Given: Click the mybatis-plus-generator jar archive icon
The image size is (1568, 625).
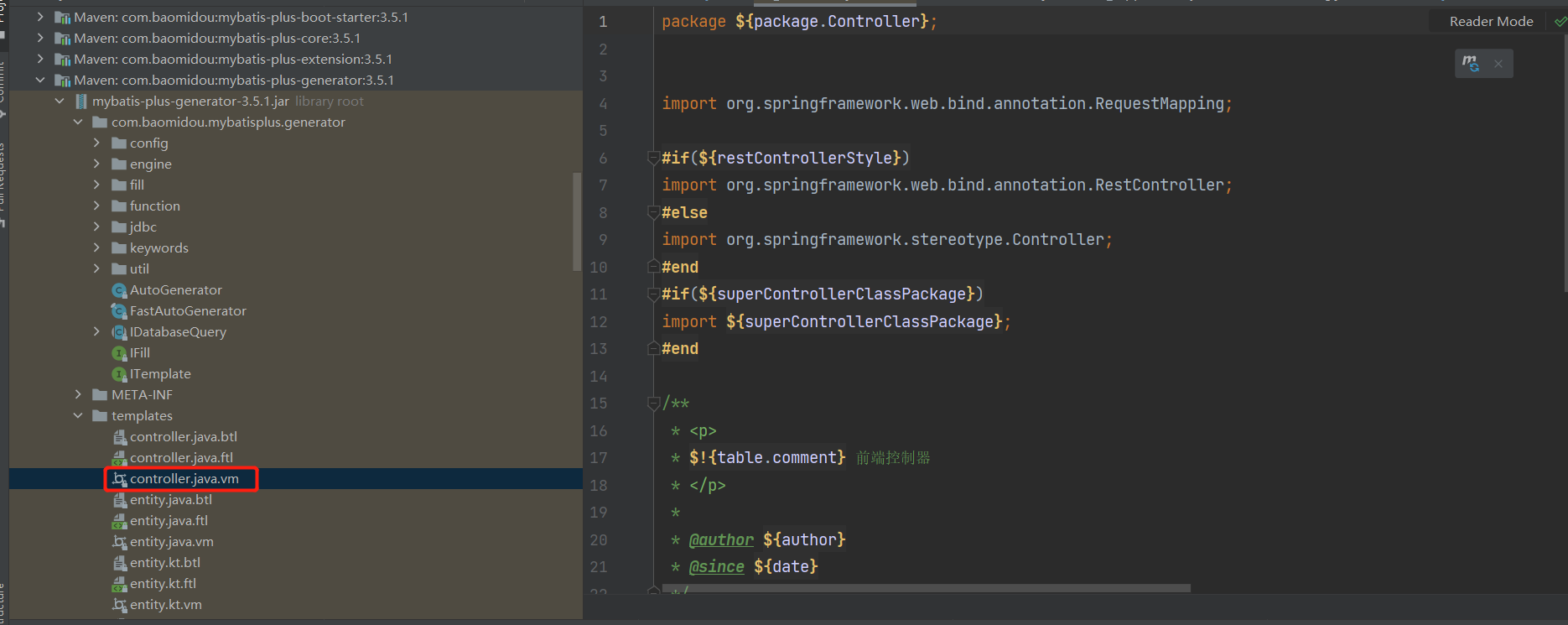Looking at the screenshot, I should 81,102.
